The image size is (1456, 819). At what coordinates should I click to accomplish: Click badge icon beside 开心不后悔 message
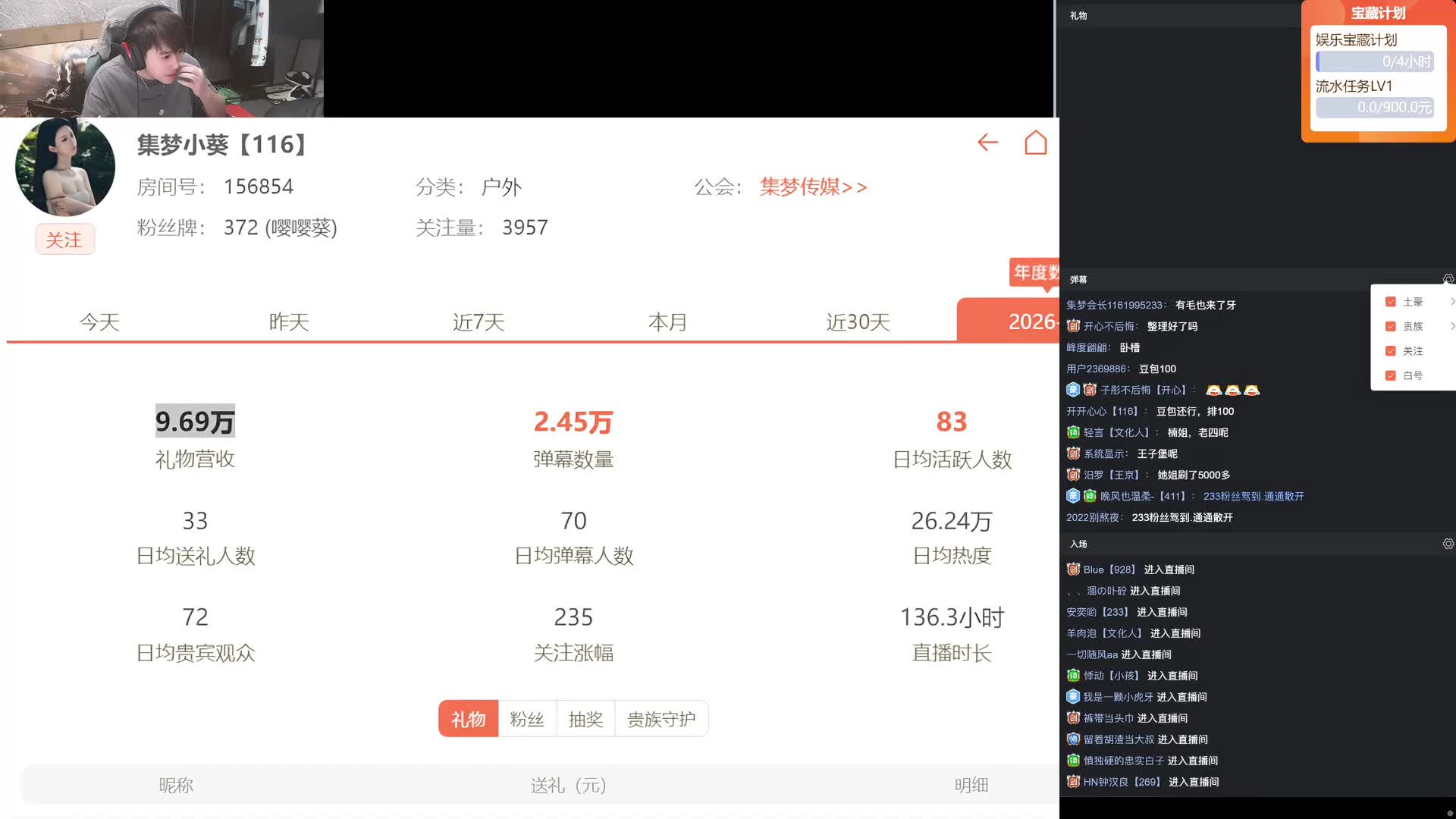(1073, 326)
